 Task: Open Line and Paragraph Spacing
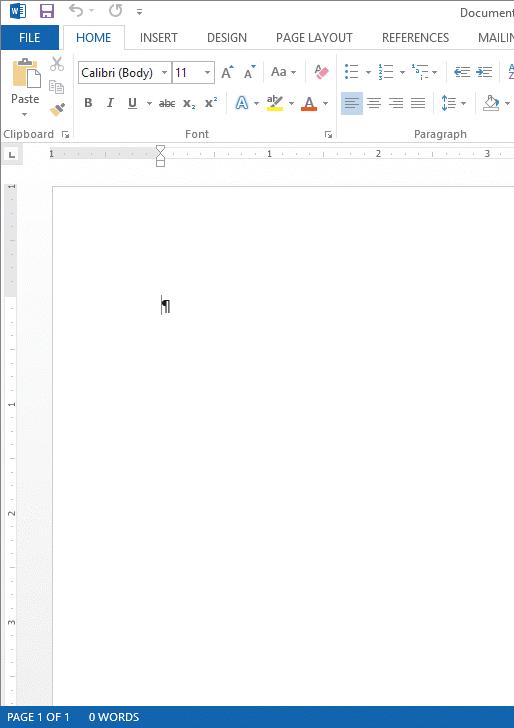pos(453,103)
